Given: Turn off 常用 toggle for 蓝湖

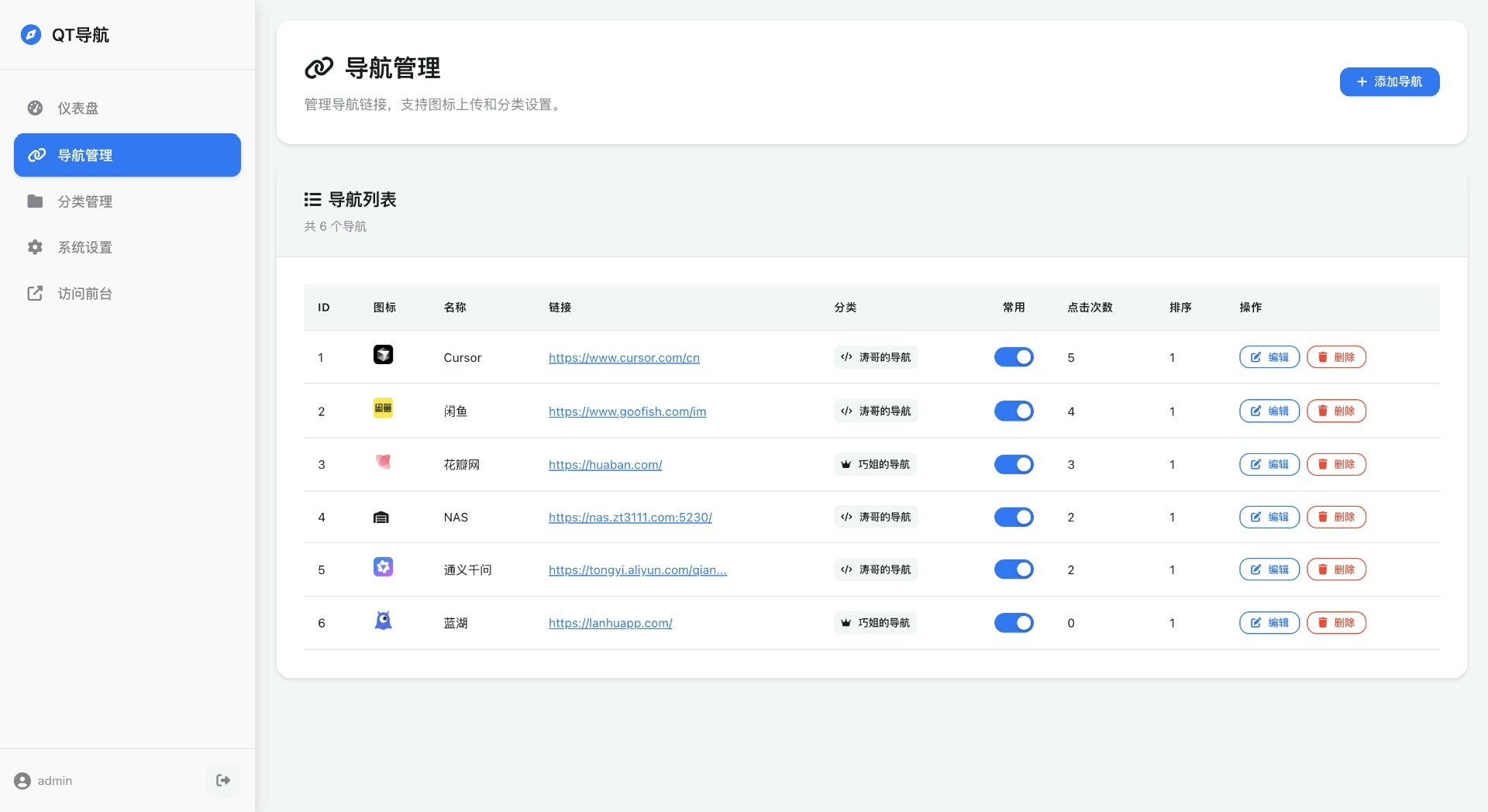Looking at the screenshot, I should pos(1014,623).
